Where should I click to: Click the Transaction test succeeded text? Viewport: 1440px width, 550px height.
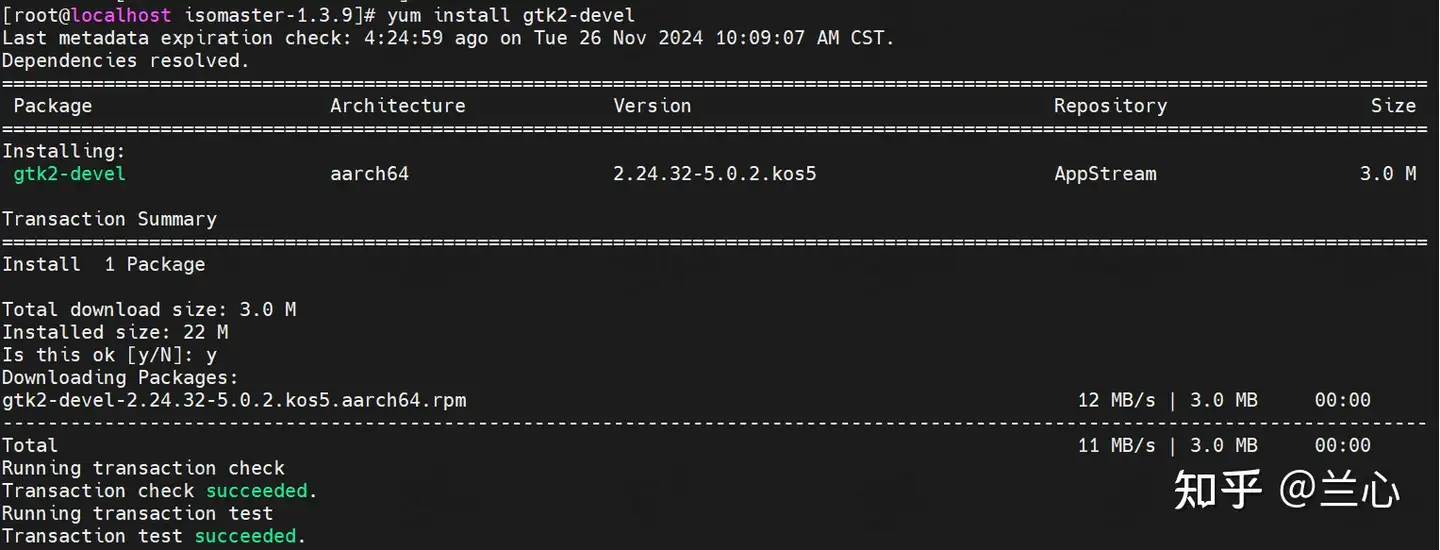pos(154,536)
